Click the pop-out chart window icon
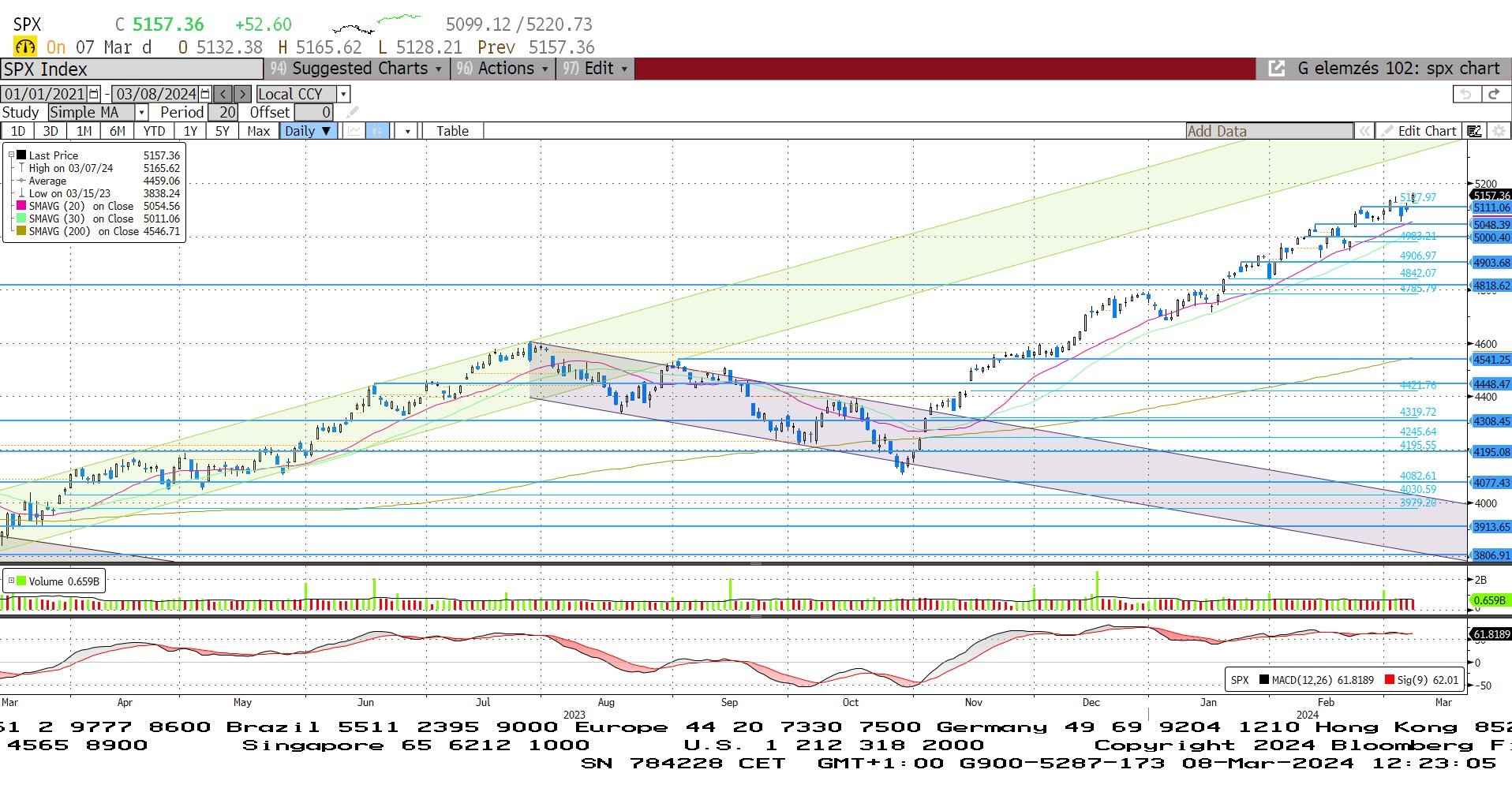Image resolution: width=1512 pixels, height=807 pixels. coord(1276,69)
